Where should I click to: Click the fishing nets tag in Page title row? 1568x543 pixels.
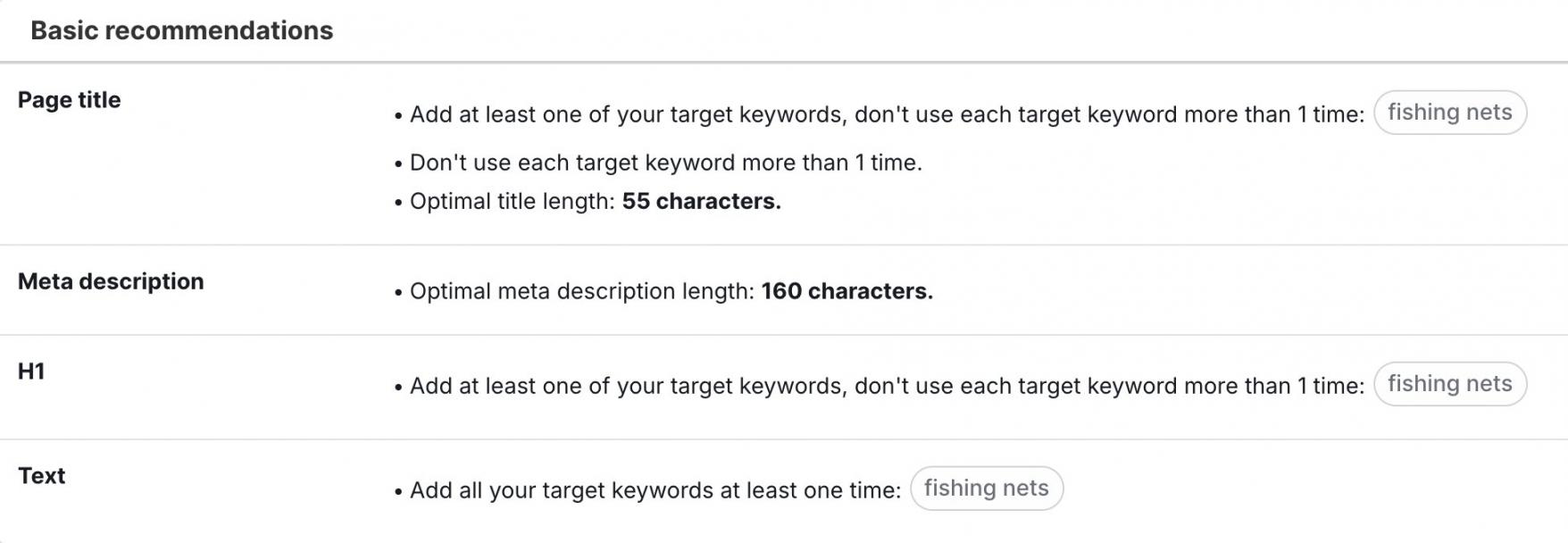tap(1450, 113)
